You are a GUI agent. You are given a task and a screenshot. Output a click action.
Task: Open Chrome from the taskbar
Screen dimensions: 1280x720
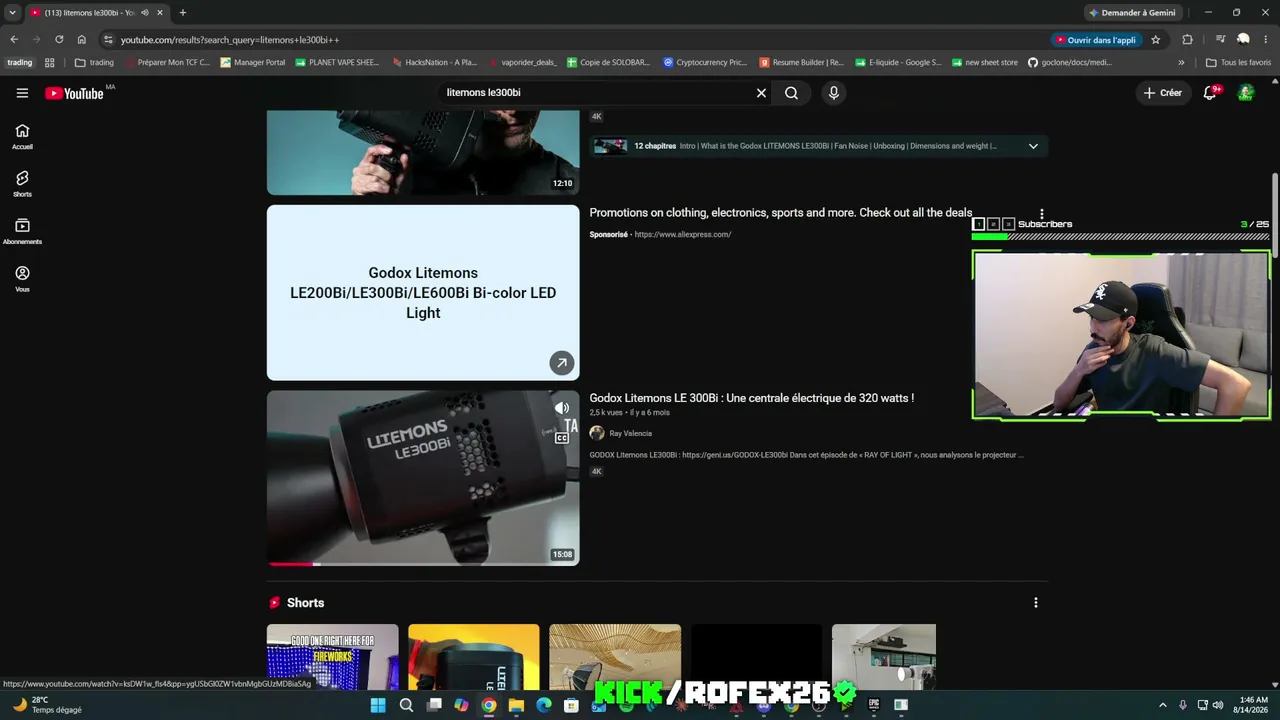(489, 705)
